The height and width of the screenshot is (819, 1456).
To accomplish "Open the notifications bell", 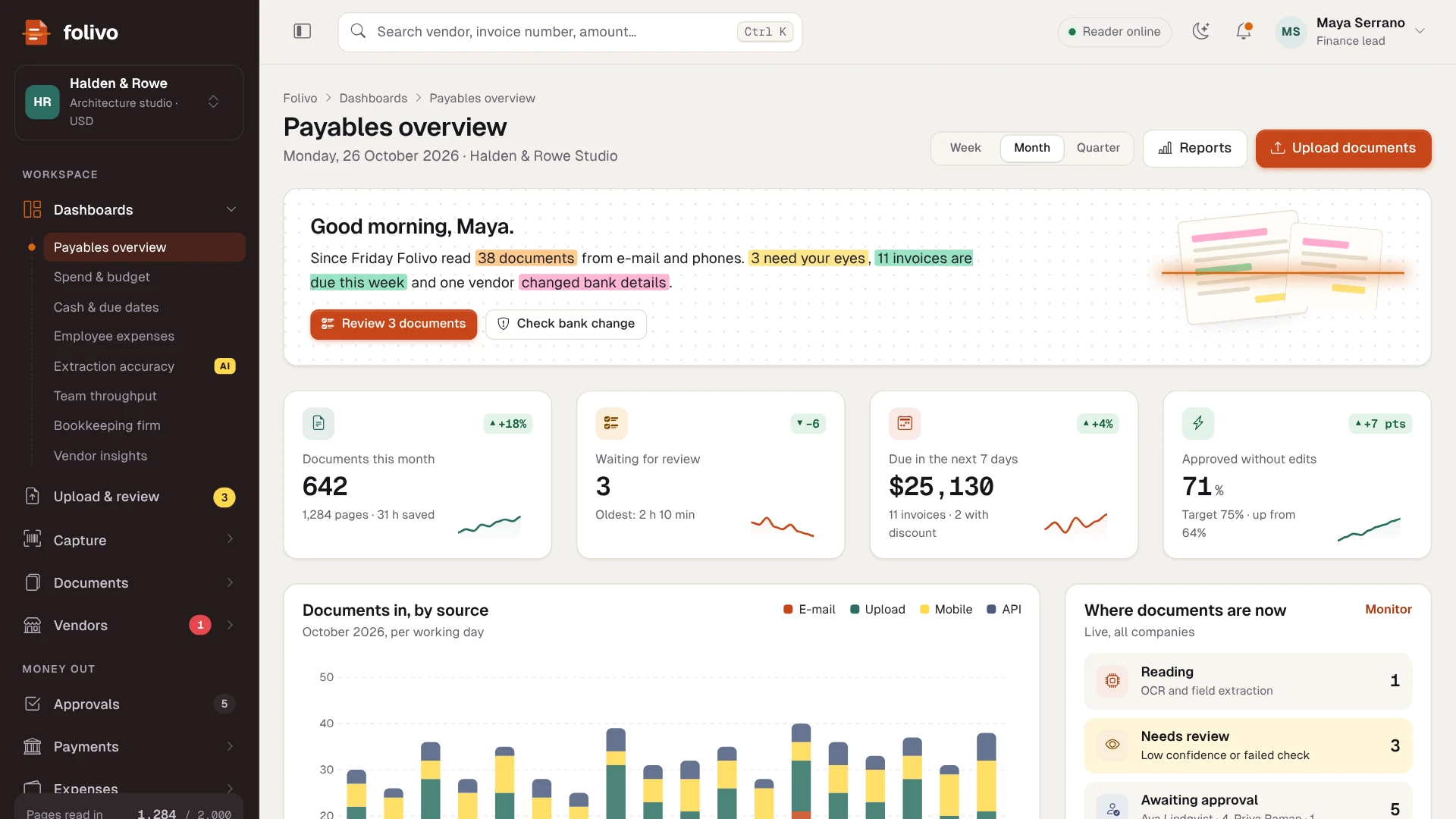I will (1244, 31).
